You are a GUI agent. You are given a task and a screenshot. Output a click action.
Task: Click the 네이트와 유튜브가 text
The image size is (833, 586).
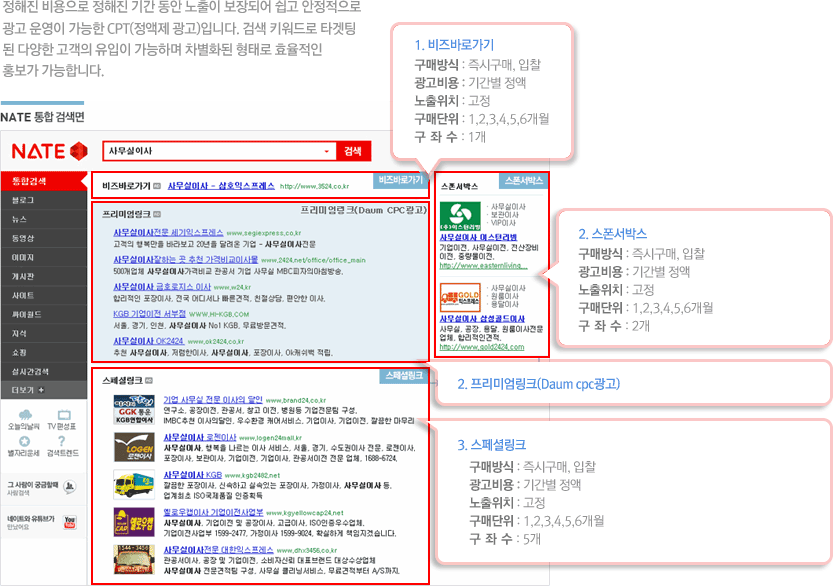tap(31, 519)
